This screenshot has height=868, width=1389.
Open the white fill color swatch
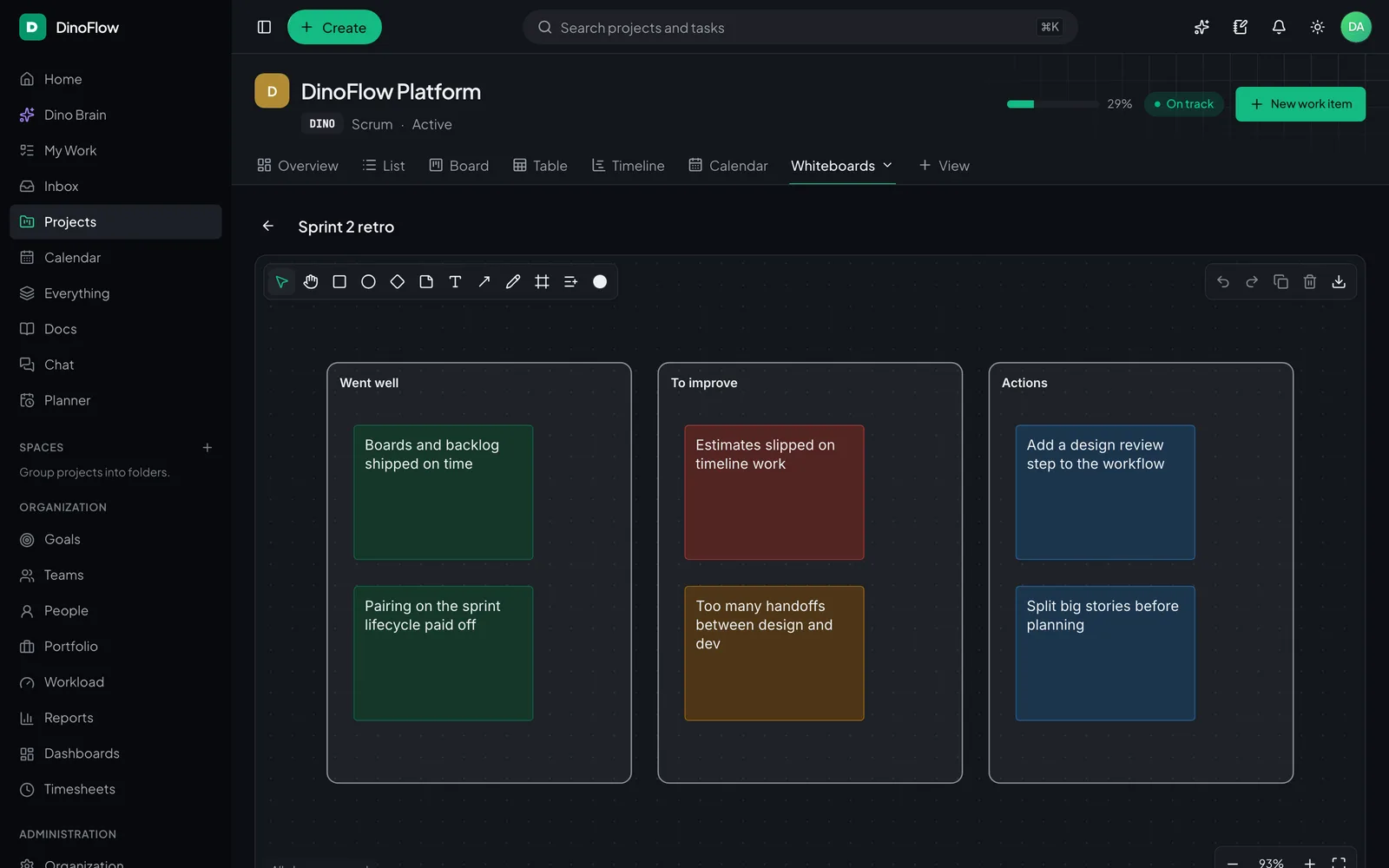pyautogui.click(x=600, y=281)
